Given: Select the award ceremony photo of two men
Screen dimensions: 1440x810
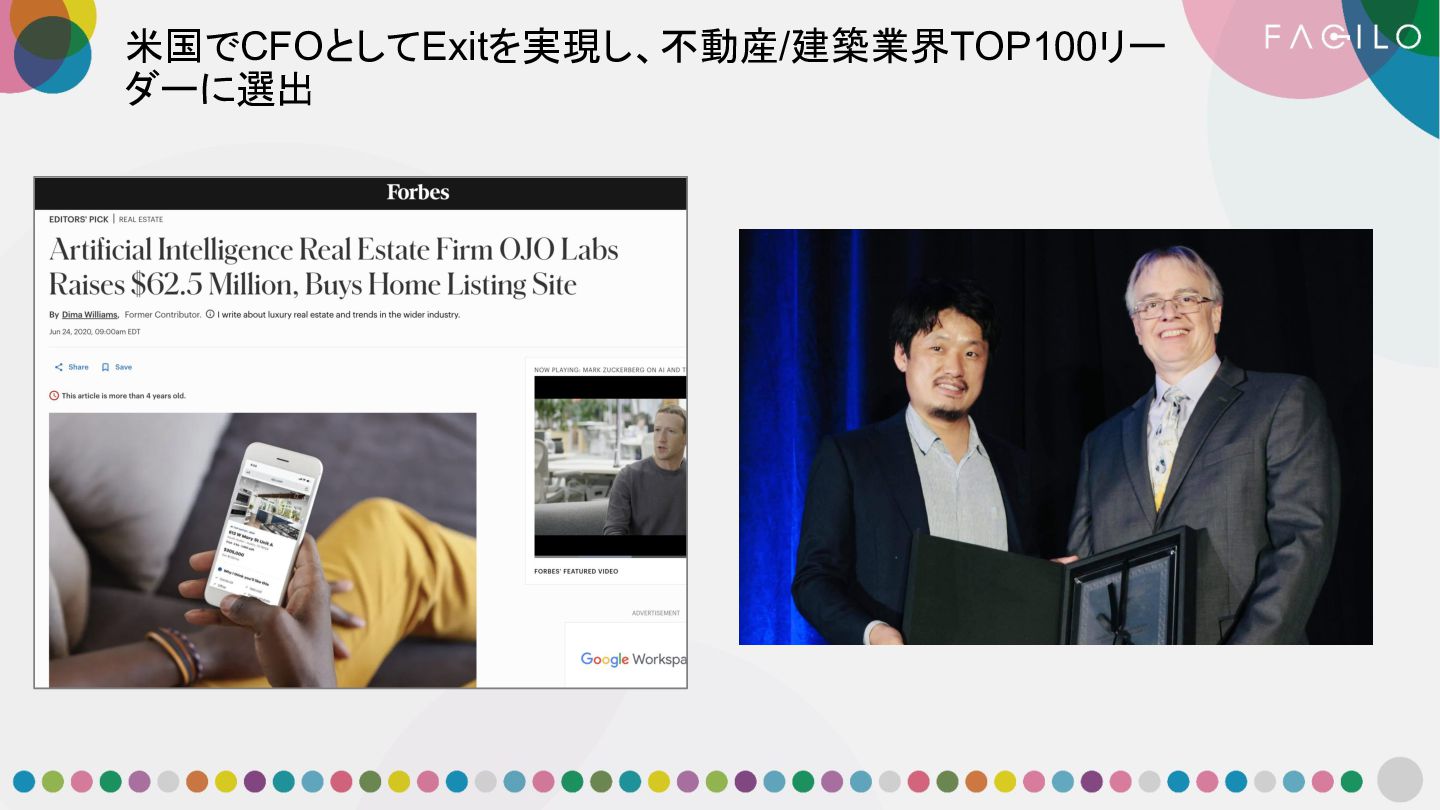Looking at the screenshot, I should coord(1056,437).
